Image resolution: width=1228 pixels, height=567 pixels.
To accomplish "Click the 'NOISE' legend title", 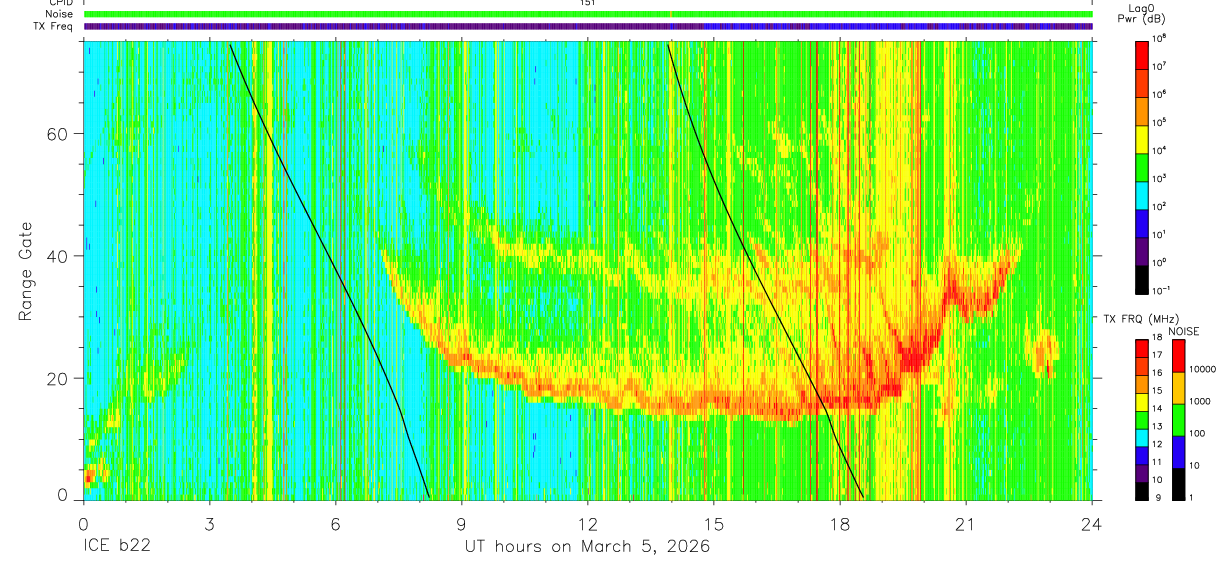I will pyautogui.click(x=1184, y=330).
